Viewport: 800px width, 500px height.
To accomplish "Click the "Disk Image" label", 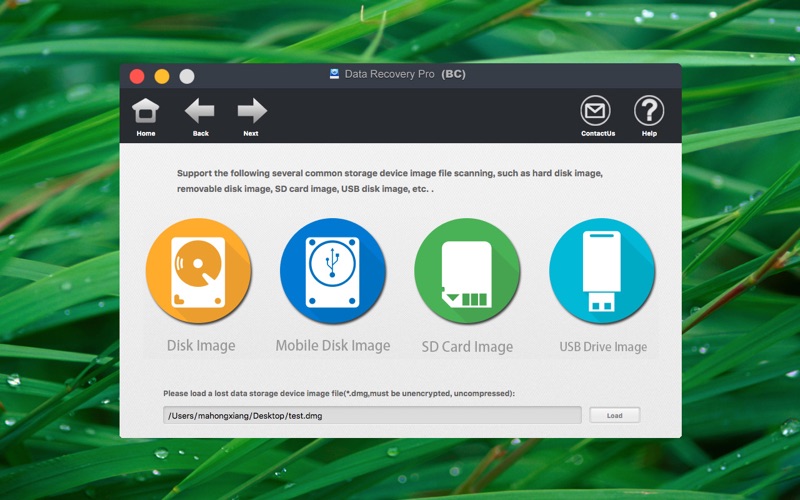I will pyautogui.click(x=201, y=346).
